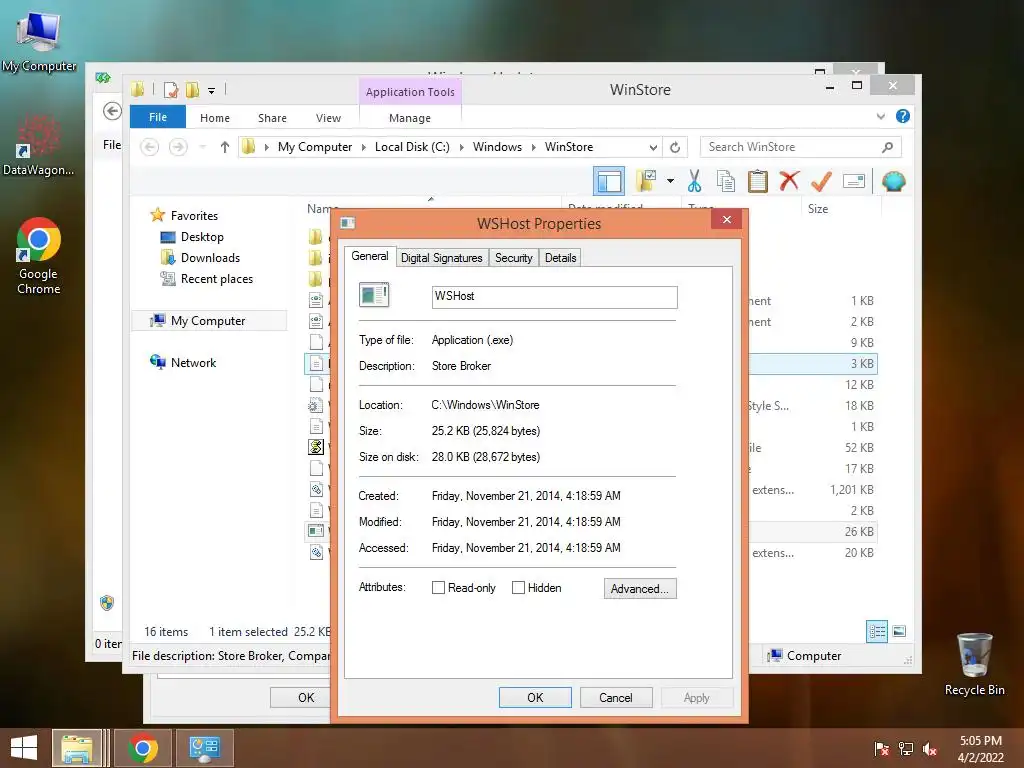The height and width of the screenshot is (768, 1024).
Task: Click the Copy pages icon
Action: point(726,181)
